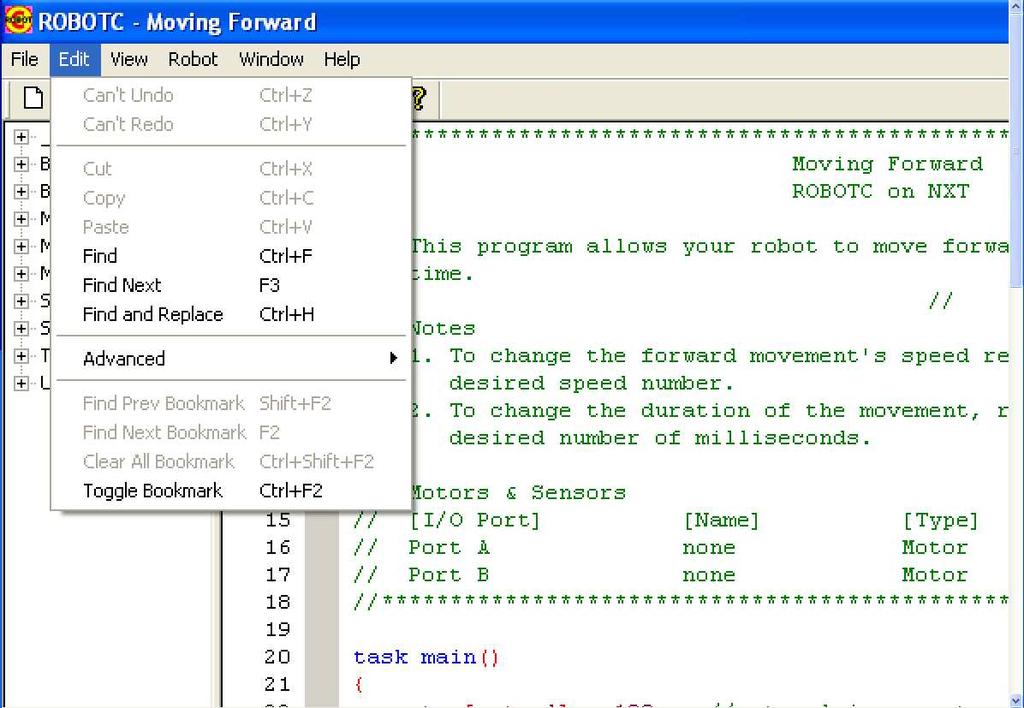Click 'Port B' in the code comment
Viewport: 1024px width, 708px height.
449,575
